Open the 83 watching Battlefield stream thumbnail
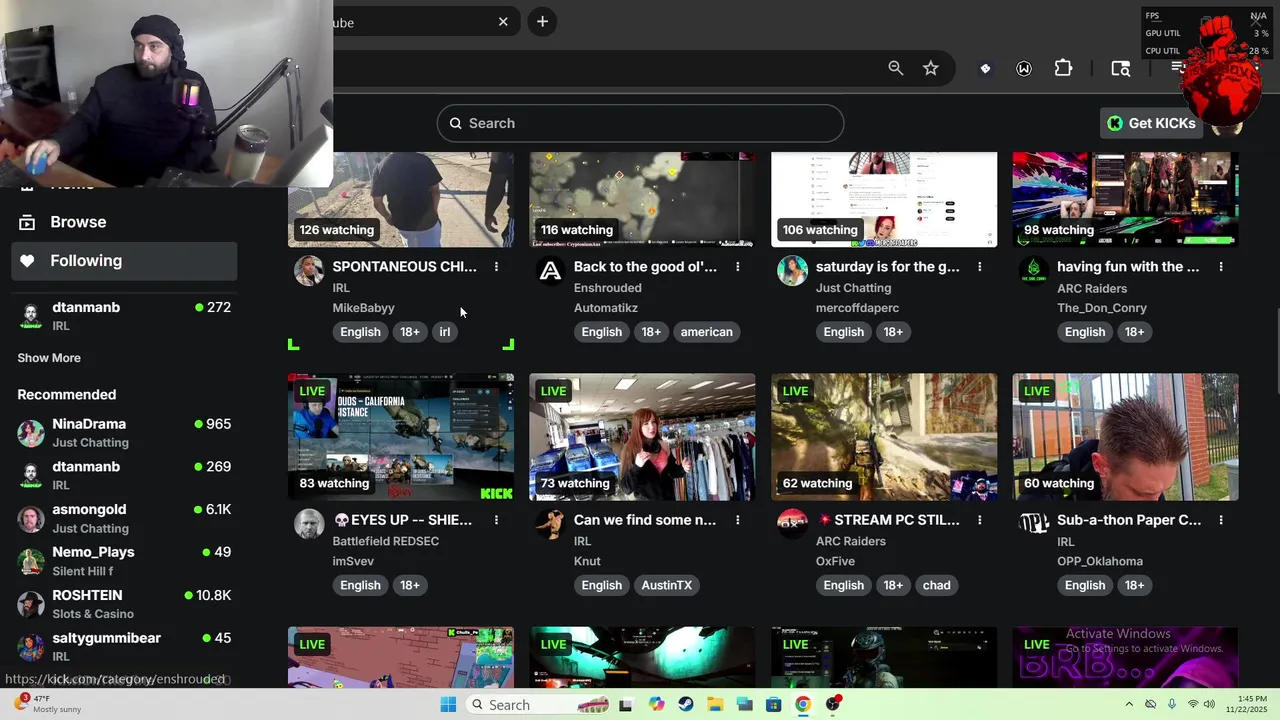1280x720 pixels. 401,437
